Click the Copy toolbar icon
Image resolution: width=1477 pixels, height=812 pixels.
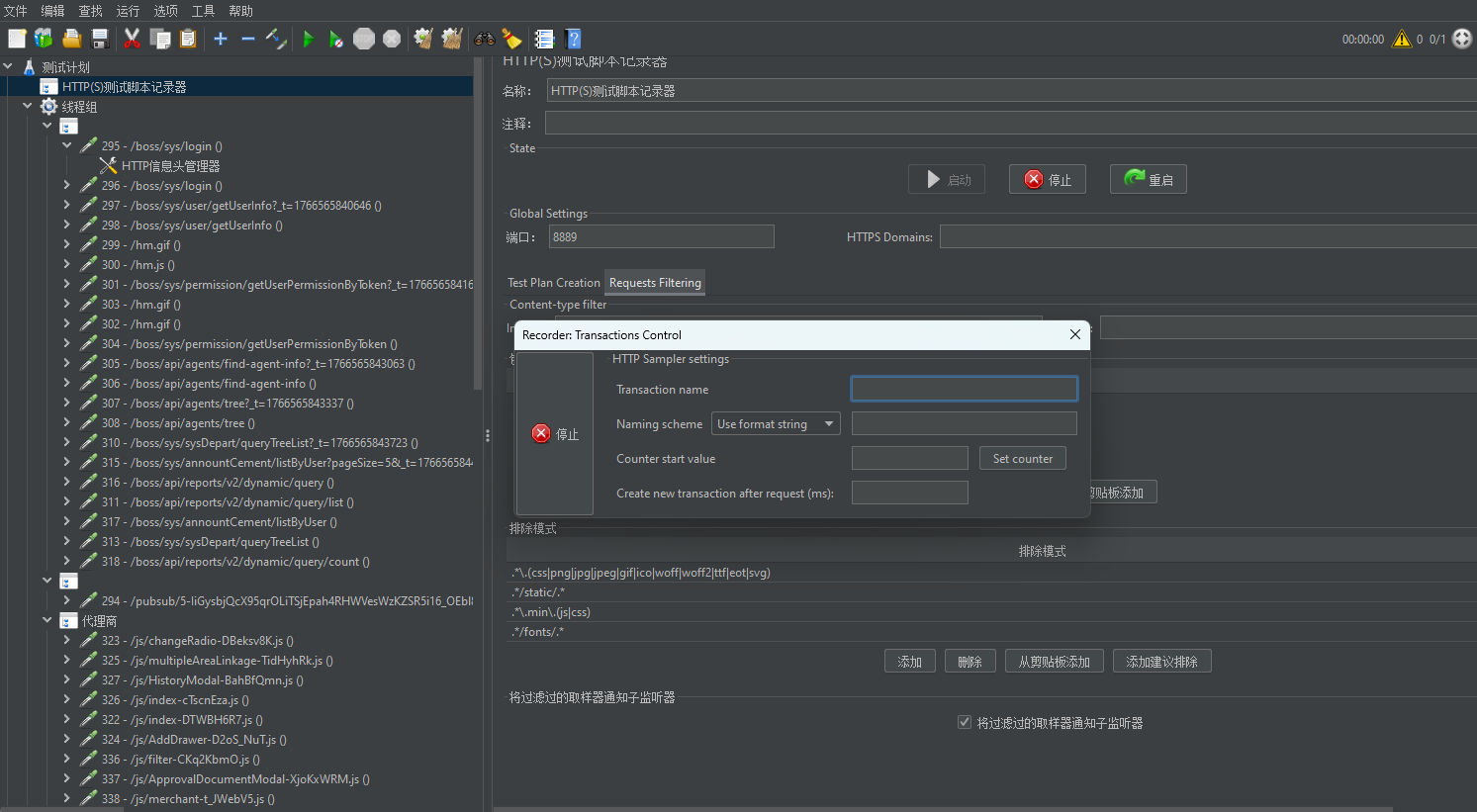pyautogui.click(x=160, y=39)
